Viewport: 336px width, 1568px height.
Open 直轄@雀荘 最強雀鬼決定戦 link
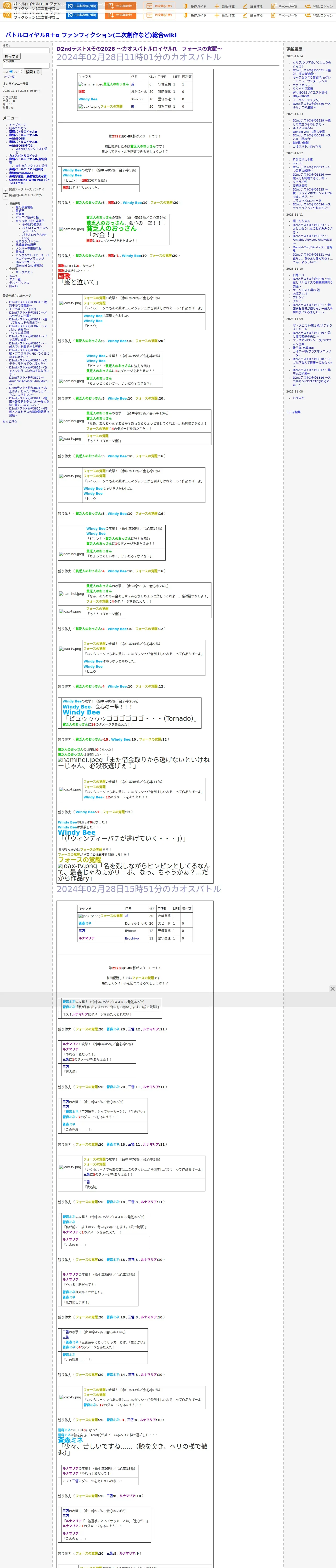27,176
